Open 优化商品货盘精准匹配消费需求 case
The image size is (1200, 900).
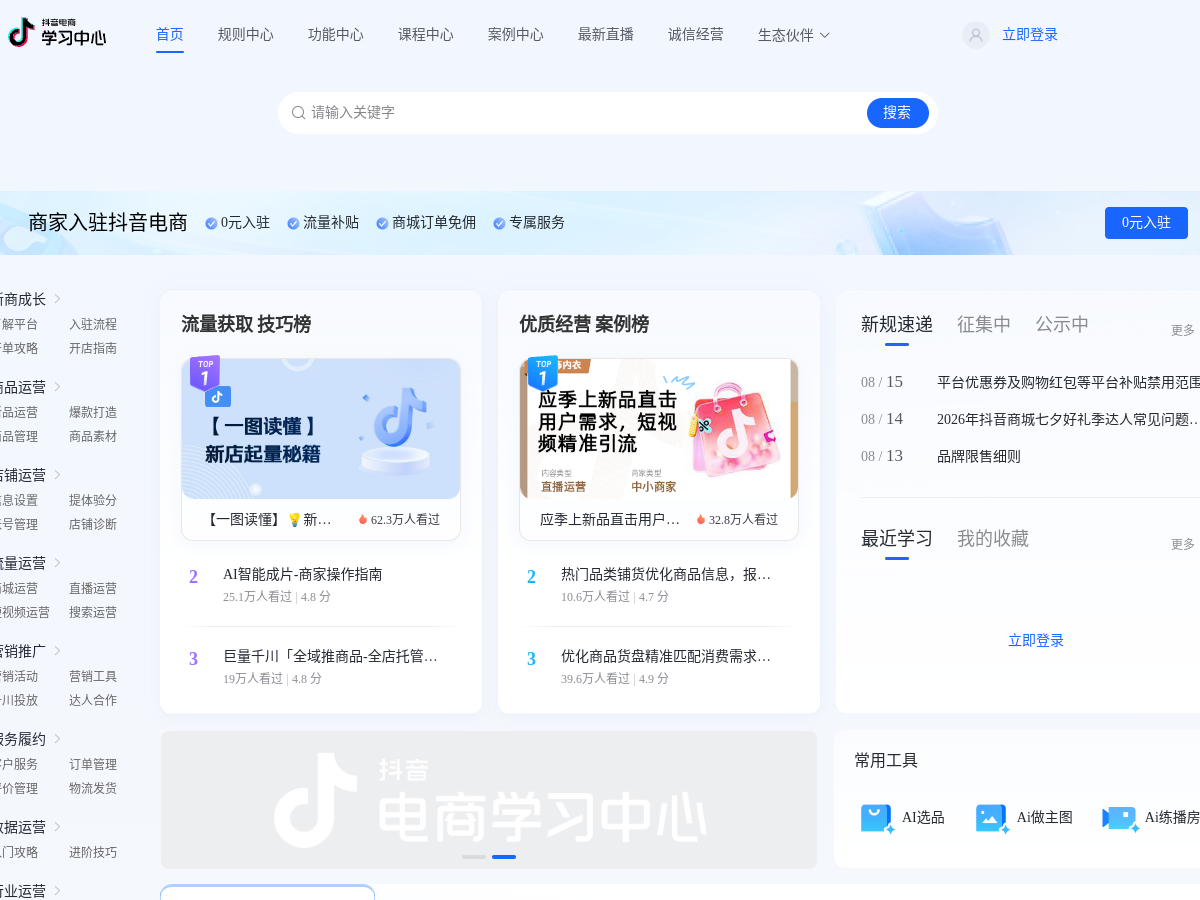coord(666,657)
